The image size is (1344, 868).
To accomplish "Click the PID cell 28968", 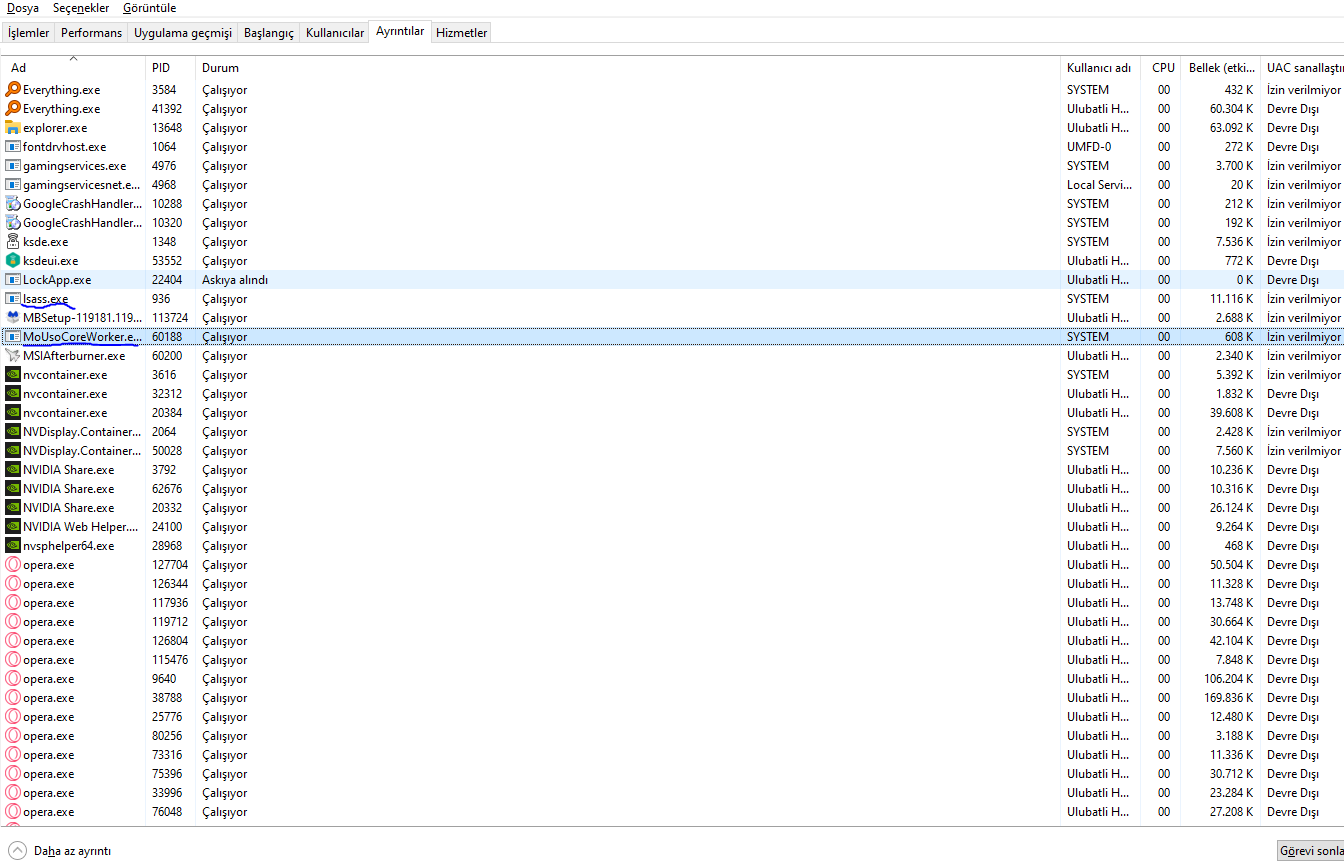I will pyautogui.click(x=167, y=546).
